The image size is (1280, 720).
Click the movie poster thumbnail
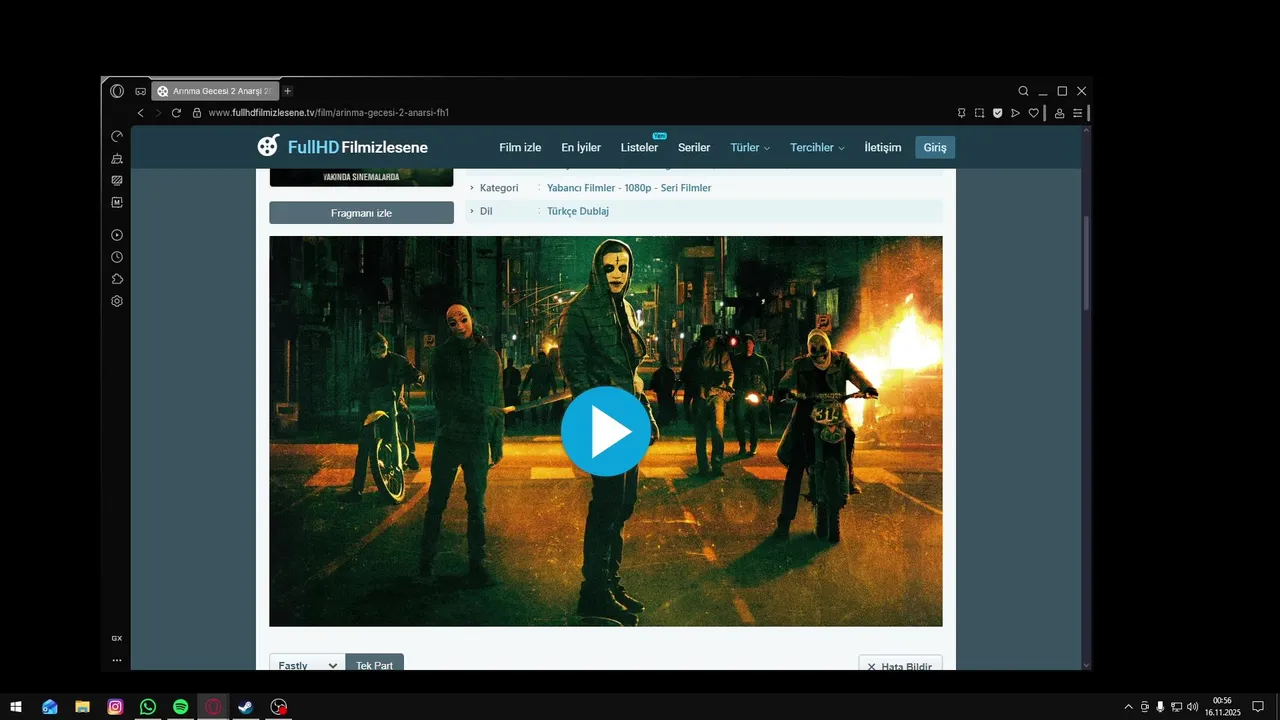point(361,178)
